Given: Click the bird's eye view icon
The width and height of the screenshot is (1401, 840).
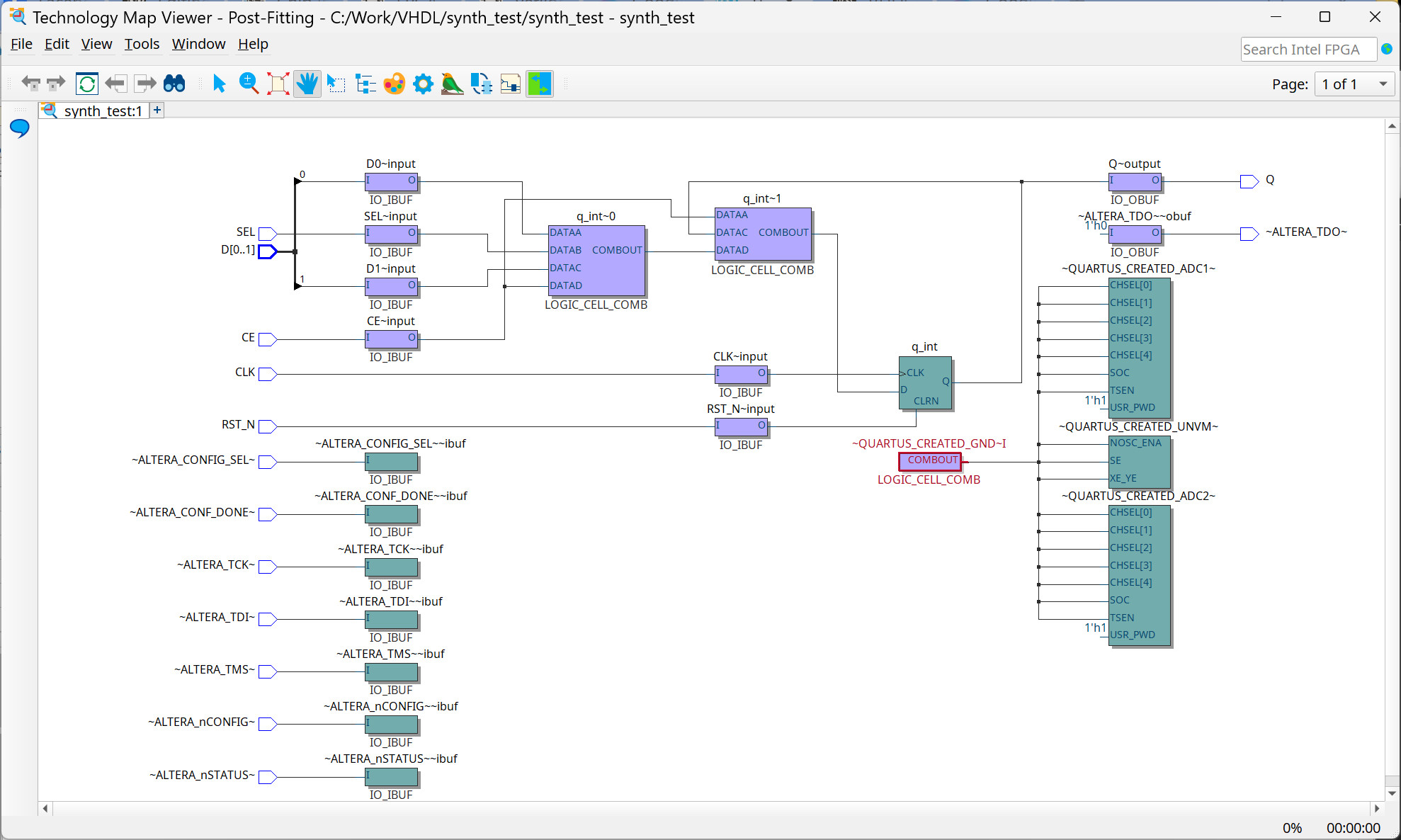Looking at the screenshot, I should (x=452, y=84).
